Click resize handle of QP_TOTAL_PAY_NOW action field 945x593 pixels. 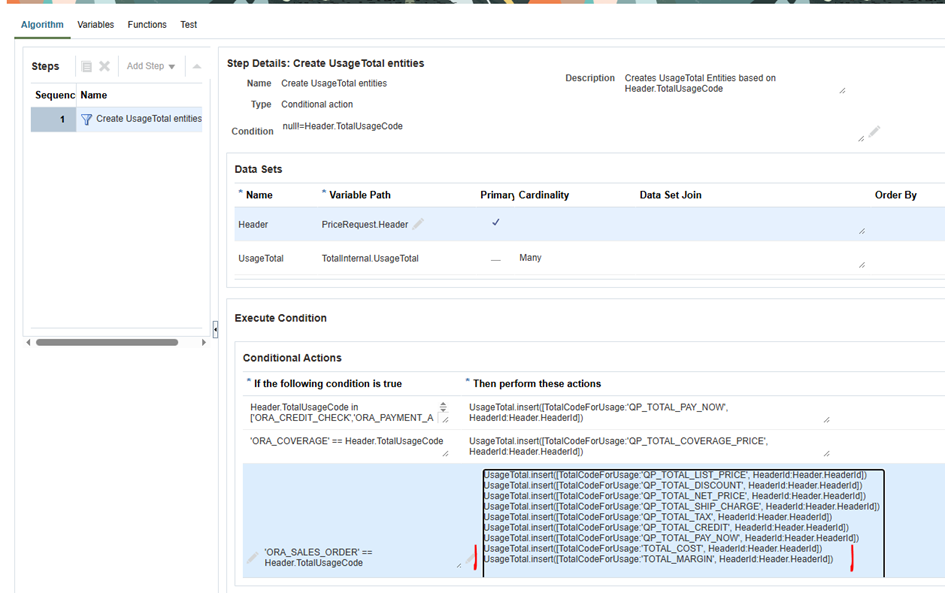tap(826, 419)
